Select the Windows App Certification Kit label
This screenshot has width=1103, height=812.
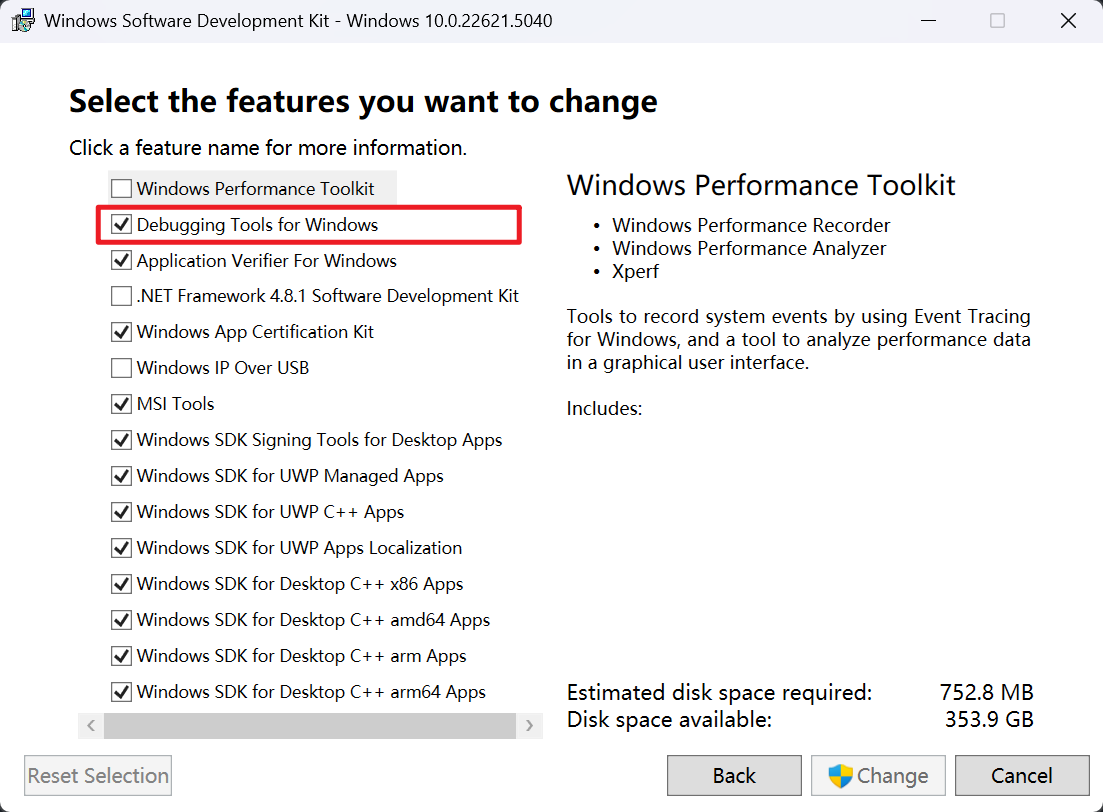pyautogui.click(x=255, y=332)
